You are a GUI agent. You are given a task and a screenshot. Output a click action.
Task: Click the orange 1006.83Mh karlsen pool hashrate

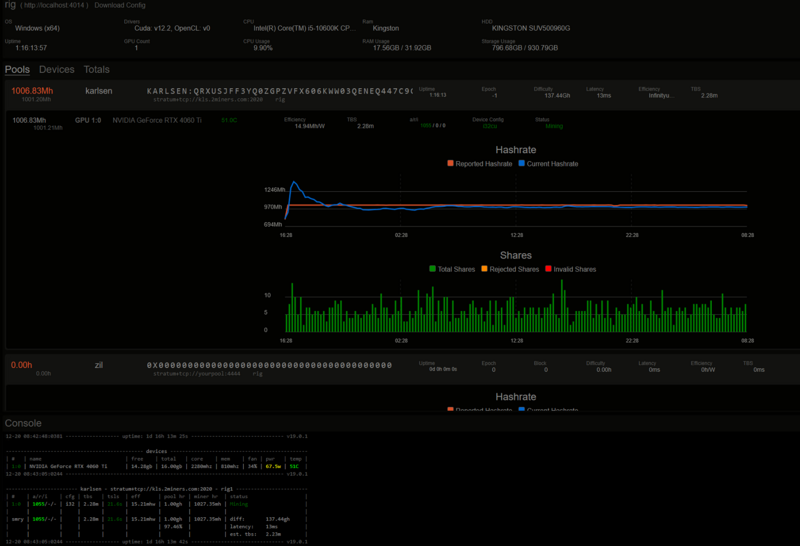[32, 91]
